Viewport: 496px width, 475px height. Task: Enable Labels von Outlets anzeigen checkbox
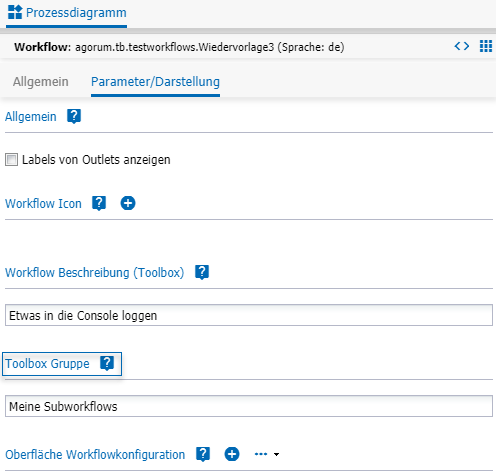coord(11,160)
